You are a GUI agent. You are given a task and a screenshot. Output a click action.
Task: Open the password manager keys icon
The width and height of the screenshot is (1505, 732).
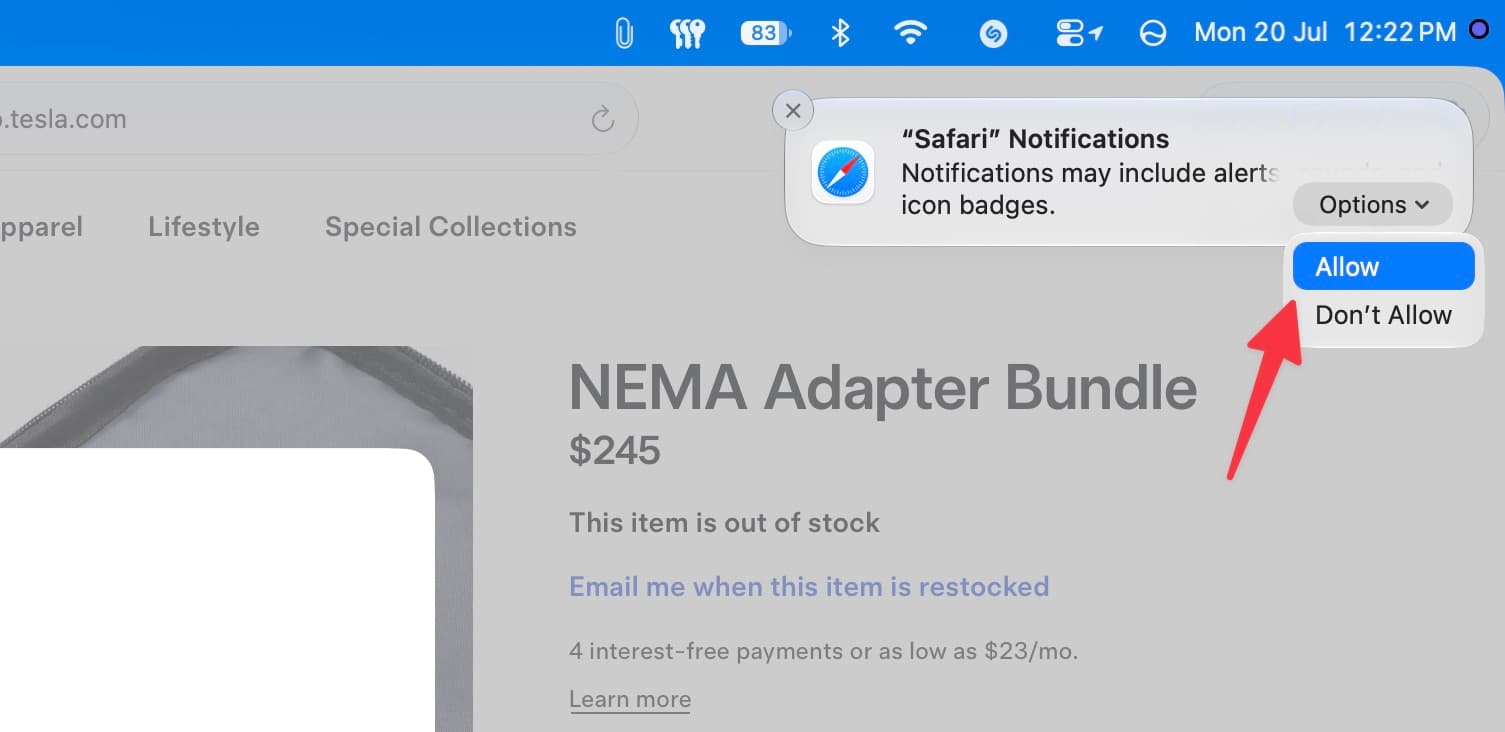(x=687, y=34)
